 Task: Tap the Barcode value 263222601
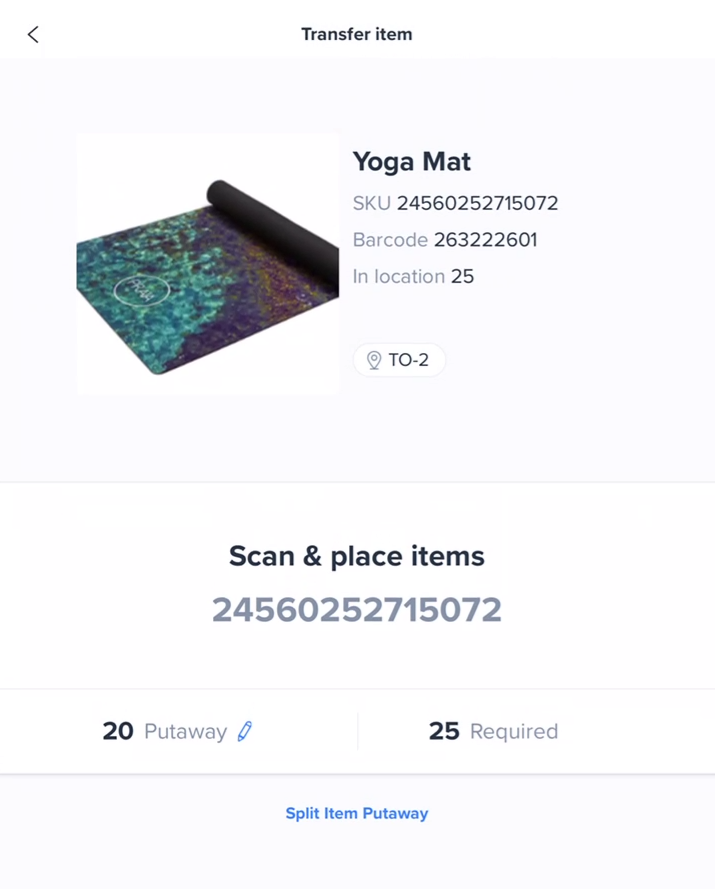coord(485,240)
